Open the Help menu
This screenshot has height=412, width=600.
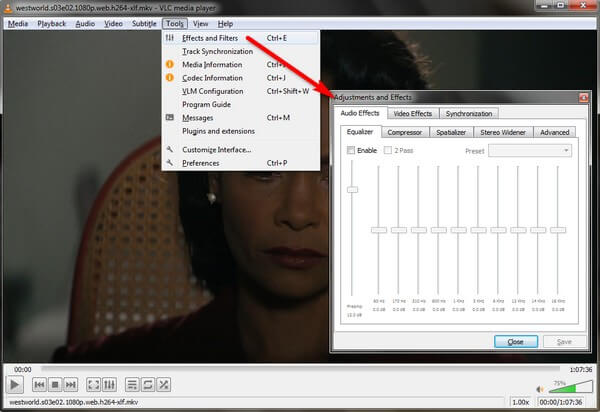point(225,24)
